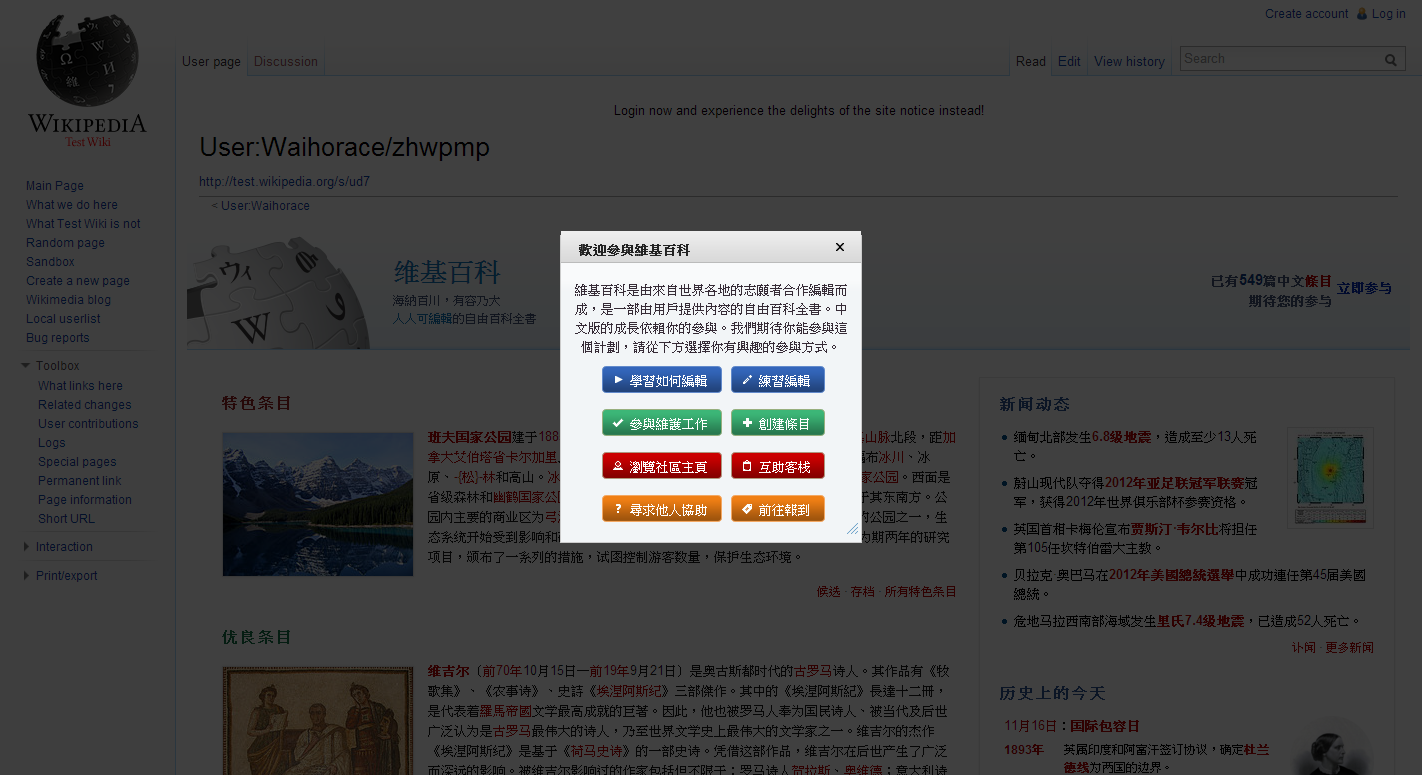Click the 国际包容日 link
Screen dimensions: 1422x775
[x=1105, y=726]
